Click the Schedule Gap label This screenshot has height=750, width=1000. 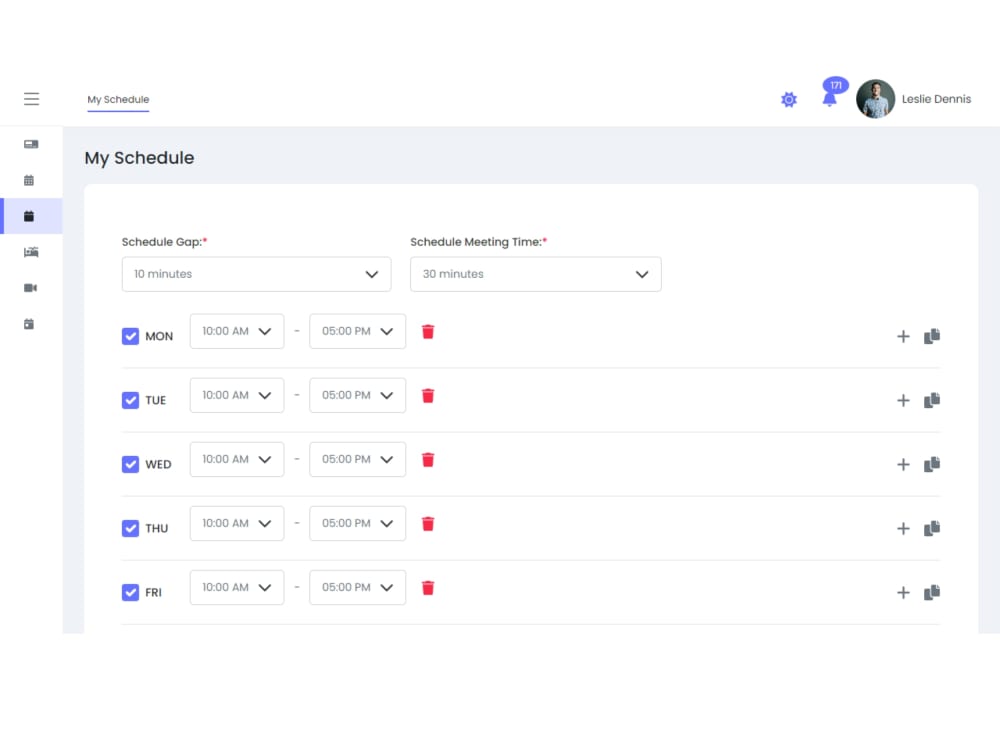pyautogui.click(x=165, y=242)
